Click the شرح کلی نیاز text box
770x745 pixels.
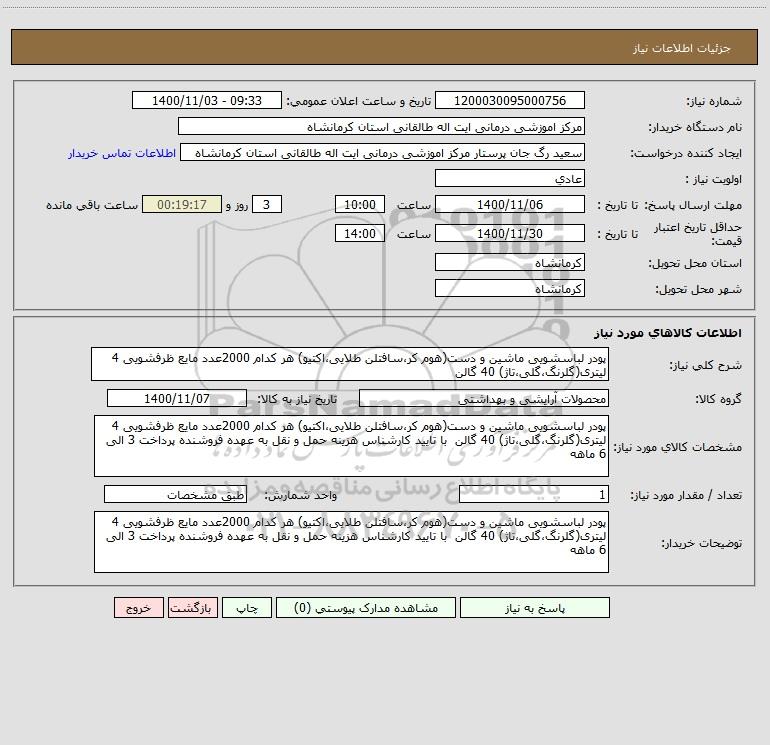point(350,364)
